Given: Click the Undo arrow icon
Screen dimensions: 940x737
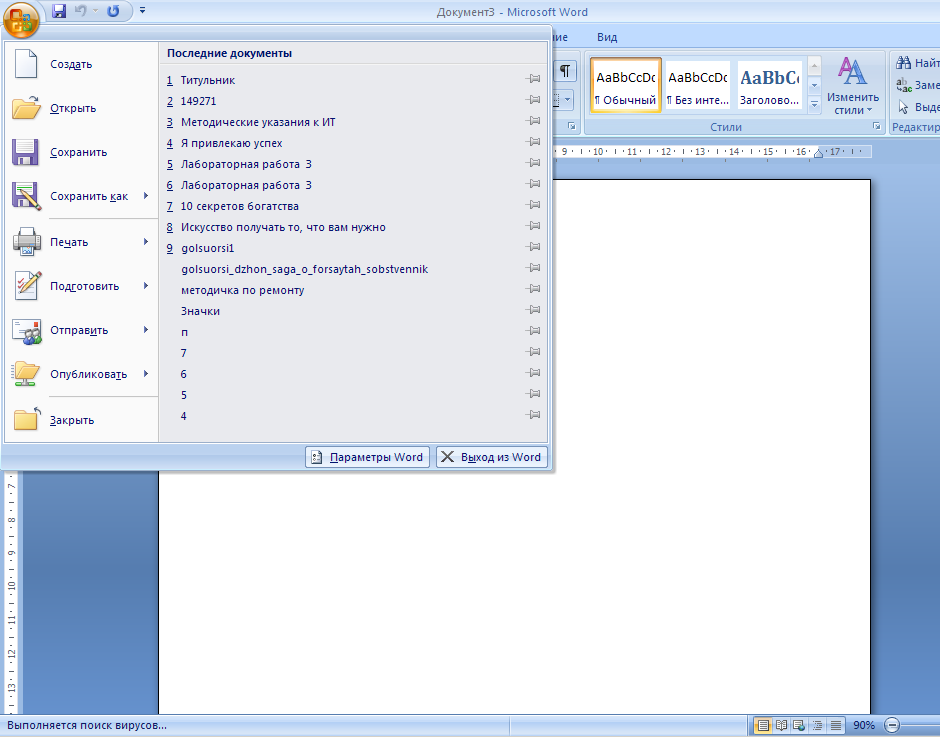Looking at the screenshot, I should tap(80, 12).
